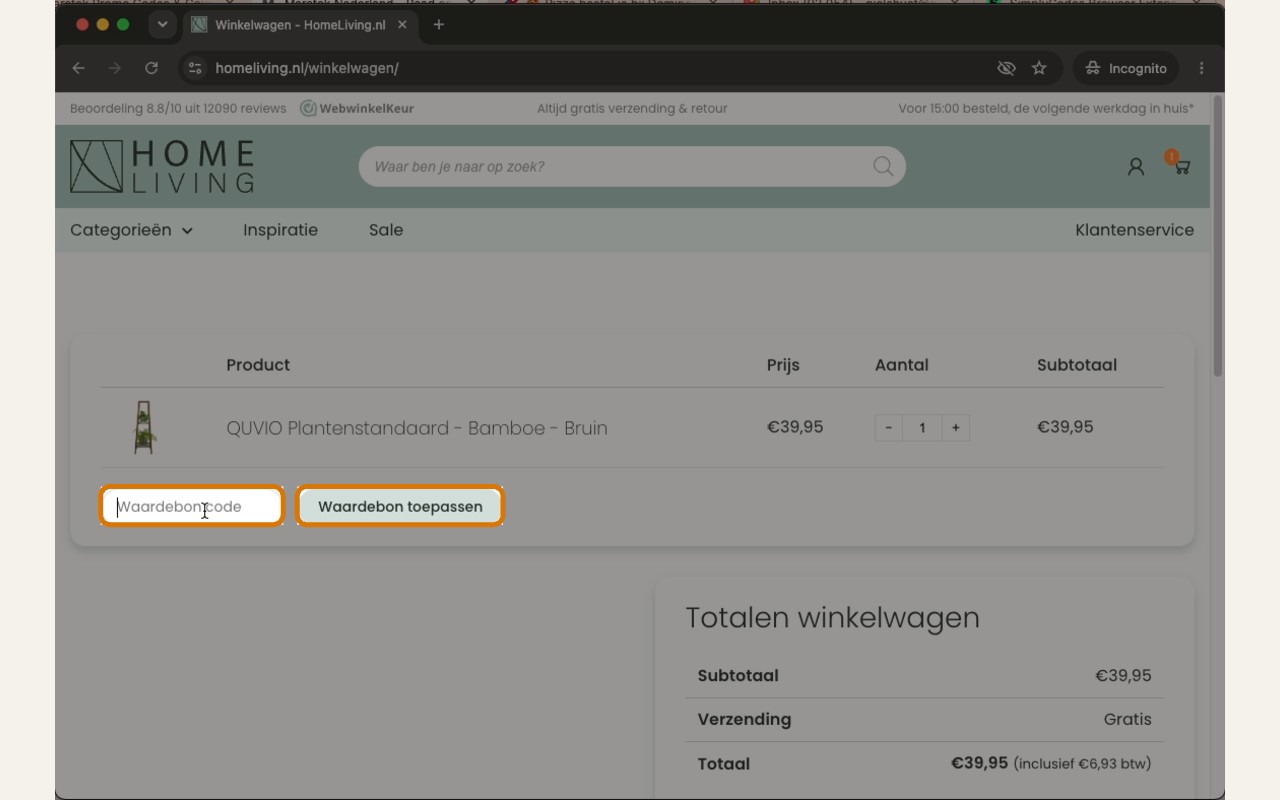The image size is (1280, 800).
Task: Go to Klantenservice
Action: click(x=1134, y=230)
